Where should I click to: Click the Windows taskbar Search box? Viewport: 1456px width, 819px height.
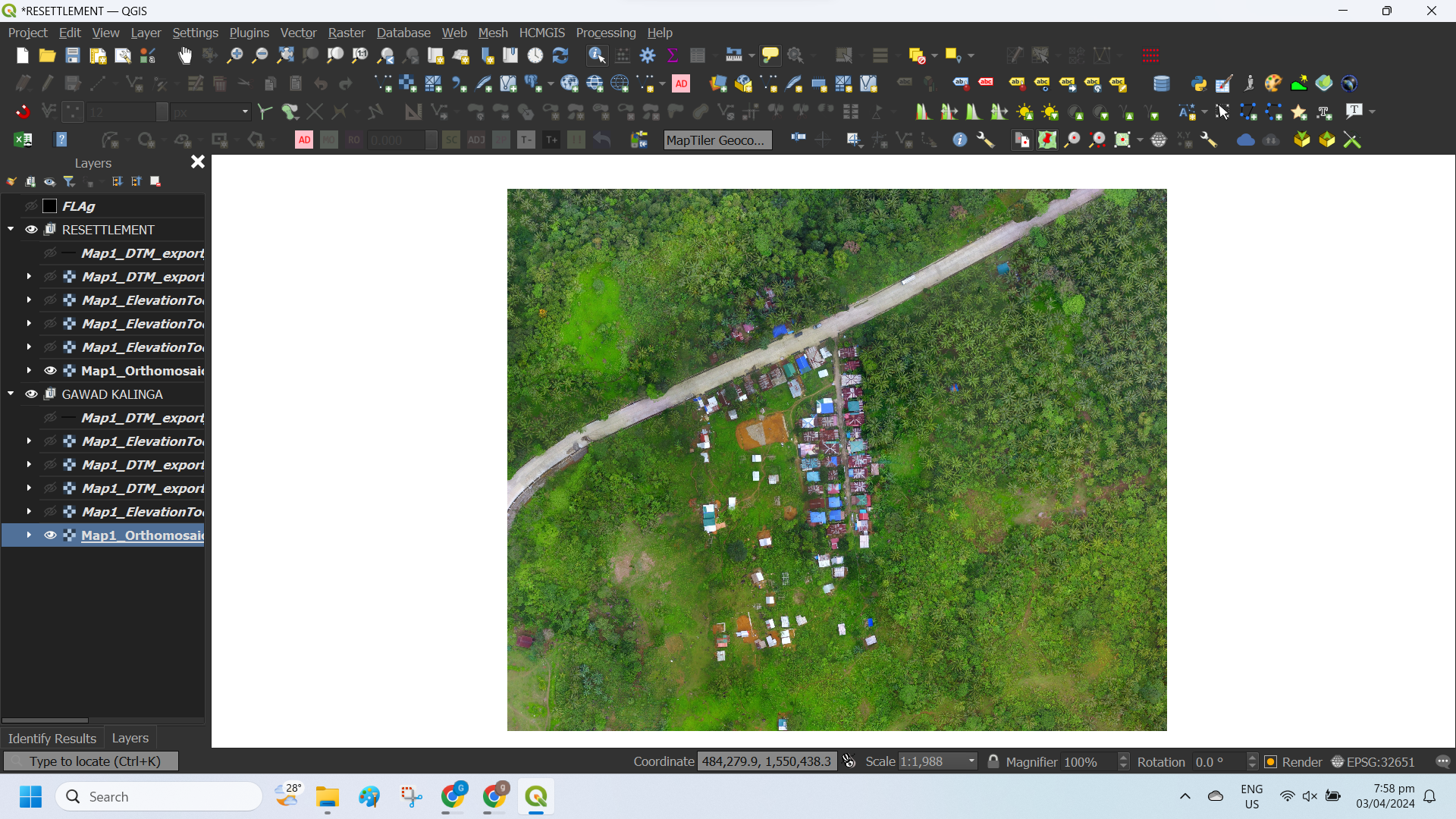point(159,796)
